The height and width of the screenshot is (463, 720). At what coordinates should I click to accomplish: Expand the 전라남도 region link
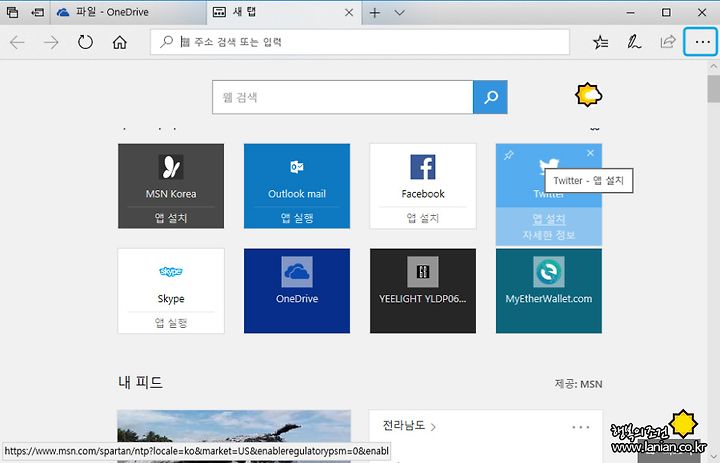point(409,426)
